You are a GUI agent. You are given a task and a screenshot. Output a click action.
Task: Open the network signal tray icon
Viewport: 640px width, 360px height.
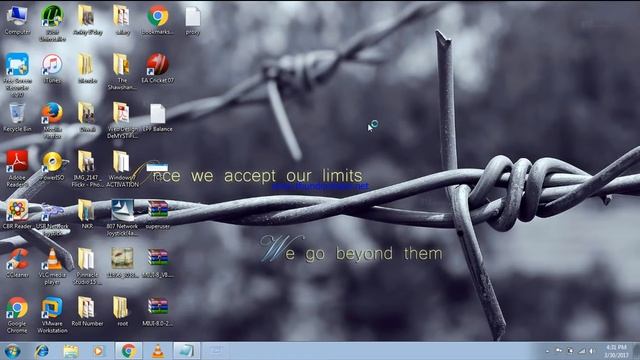[582, 351]
